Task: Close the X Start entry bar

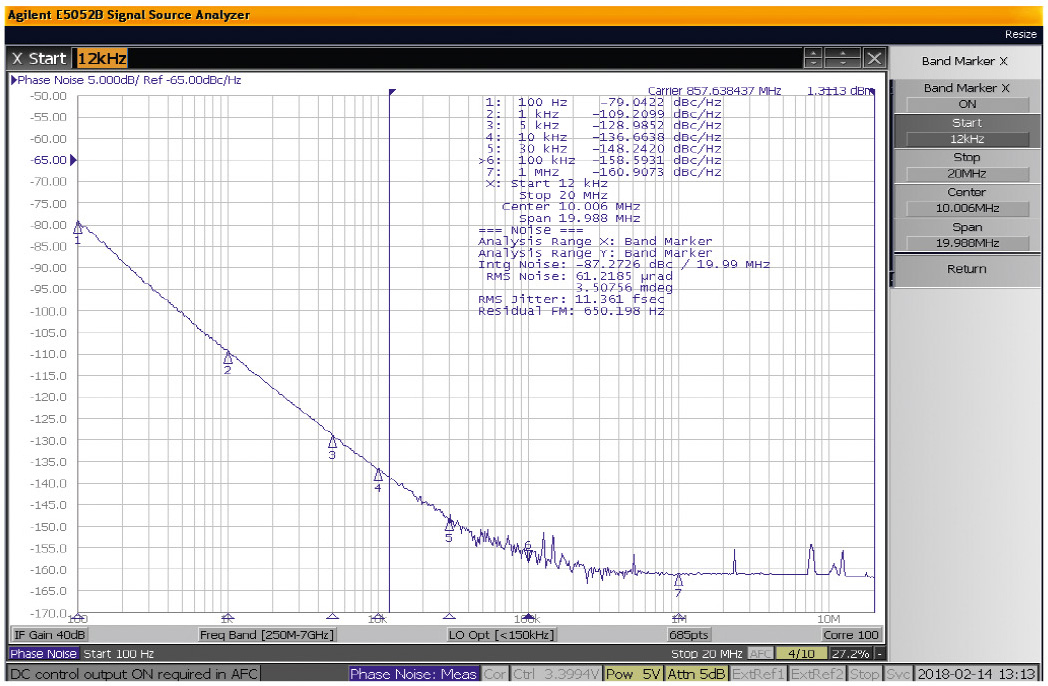Action: tap(874, 58)
